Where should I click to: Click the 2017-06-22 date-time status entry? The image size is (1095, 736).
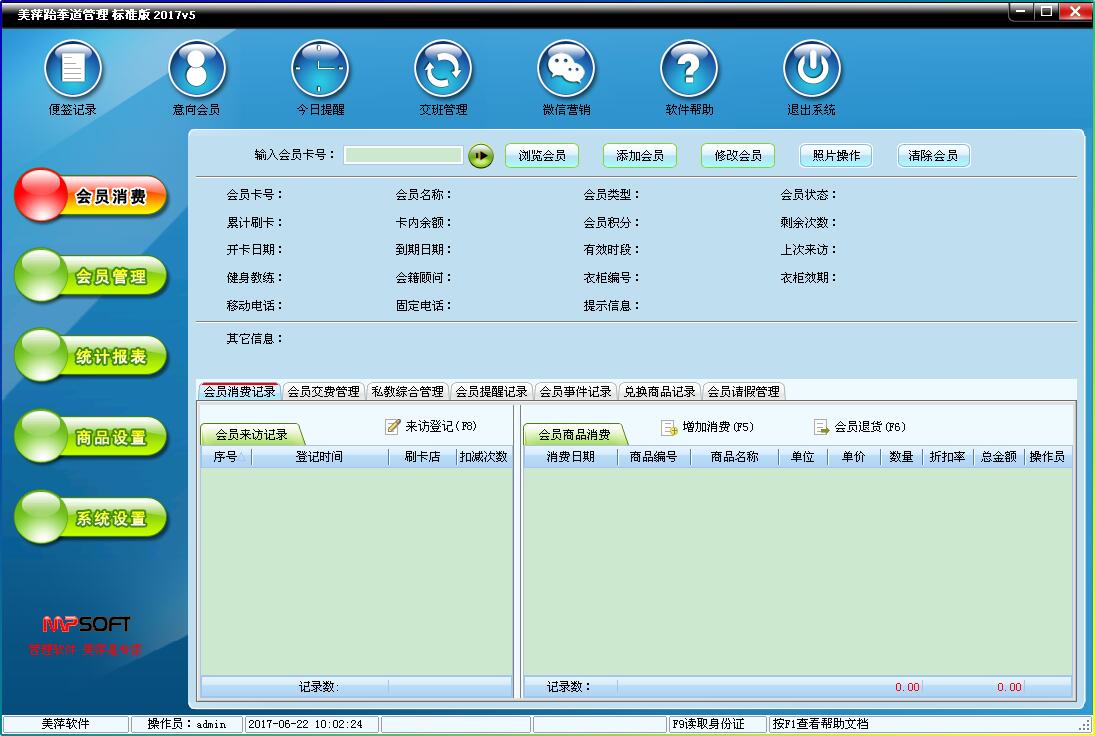pyautogui.click(x=311, y=724)
